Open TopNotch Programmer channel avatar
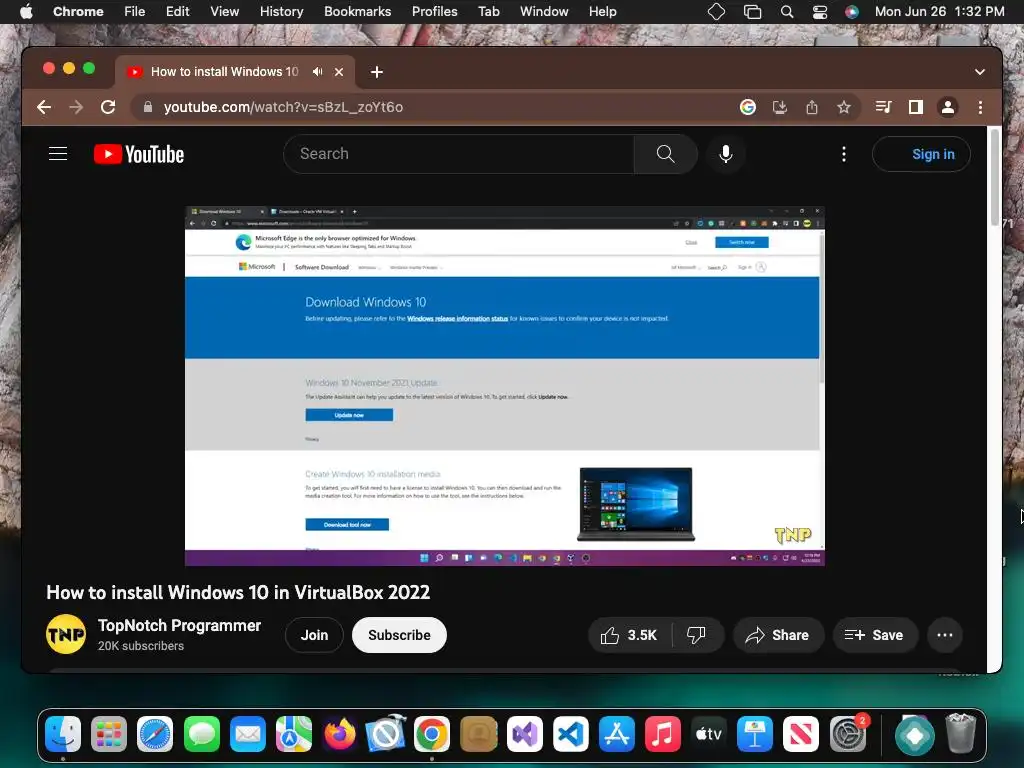This screenshot has width=1024, height=768. pyautogui.click(x=66, y=634)
